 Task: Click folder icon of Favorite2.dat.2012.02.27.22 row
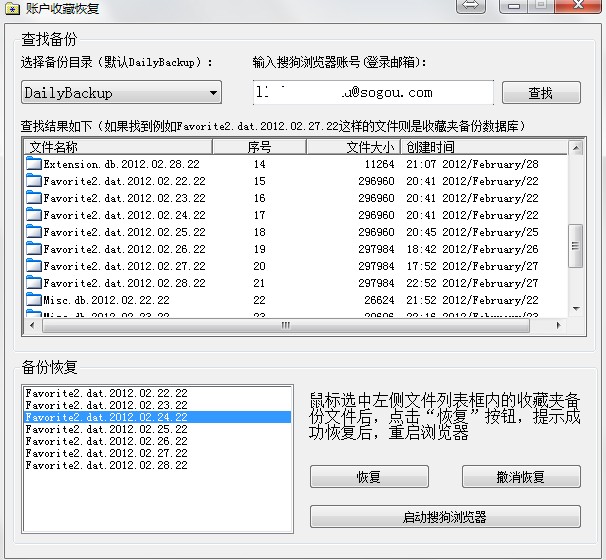(x=34, y=266)
